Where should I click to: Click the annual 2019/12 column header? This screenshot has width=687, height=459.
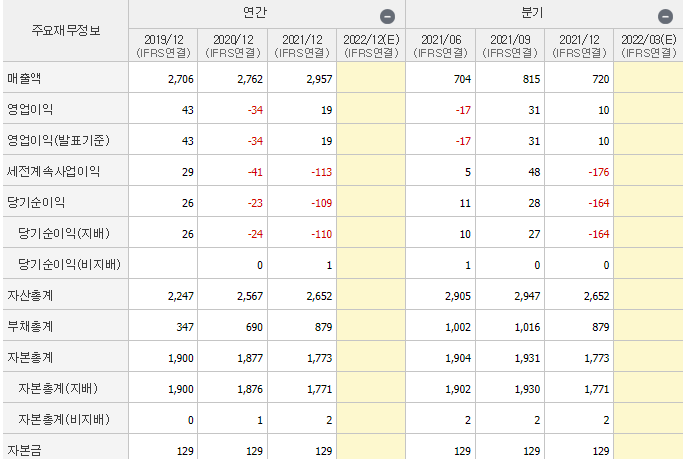point(163,46)
